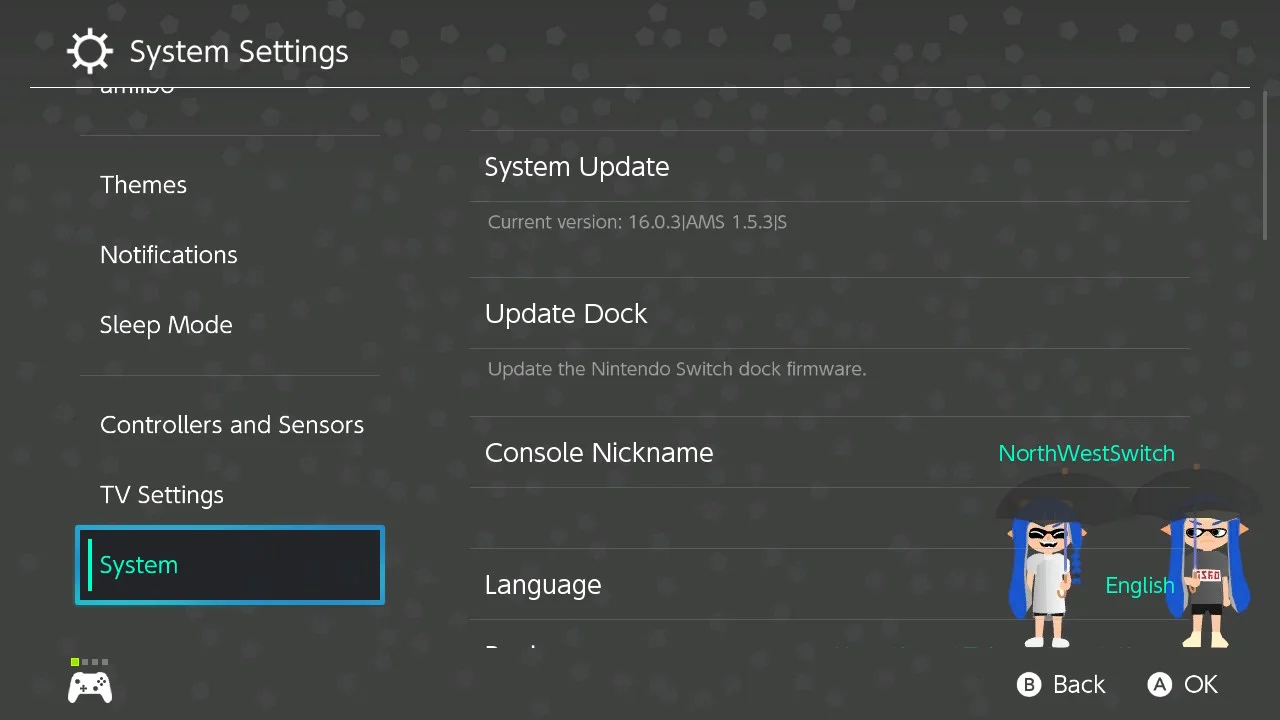Viewport: 1280px width, 720px height.
Task: Start System Update
Action: 830,167
